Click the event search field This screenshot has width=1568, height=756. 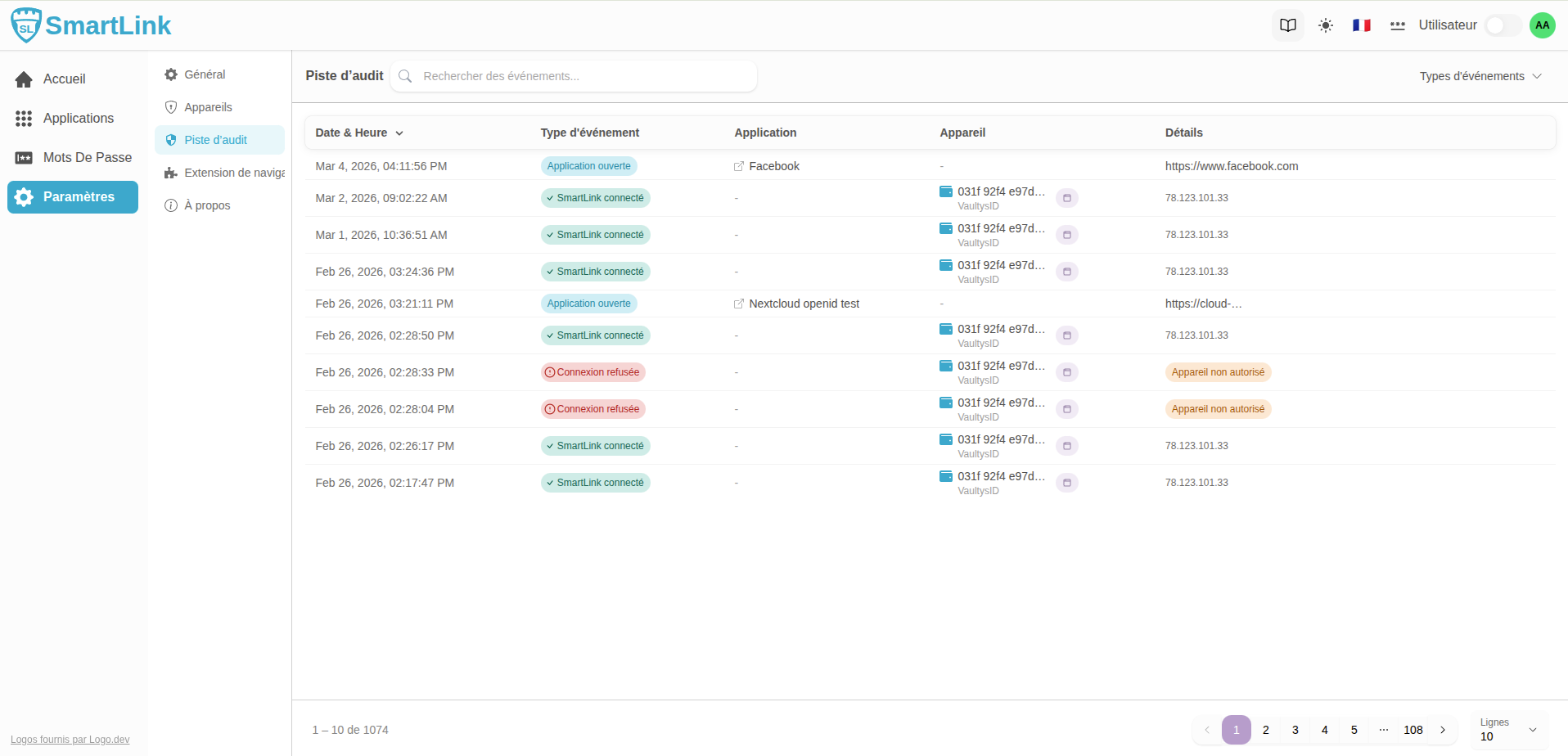pos(581,76)
